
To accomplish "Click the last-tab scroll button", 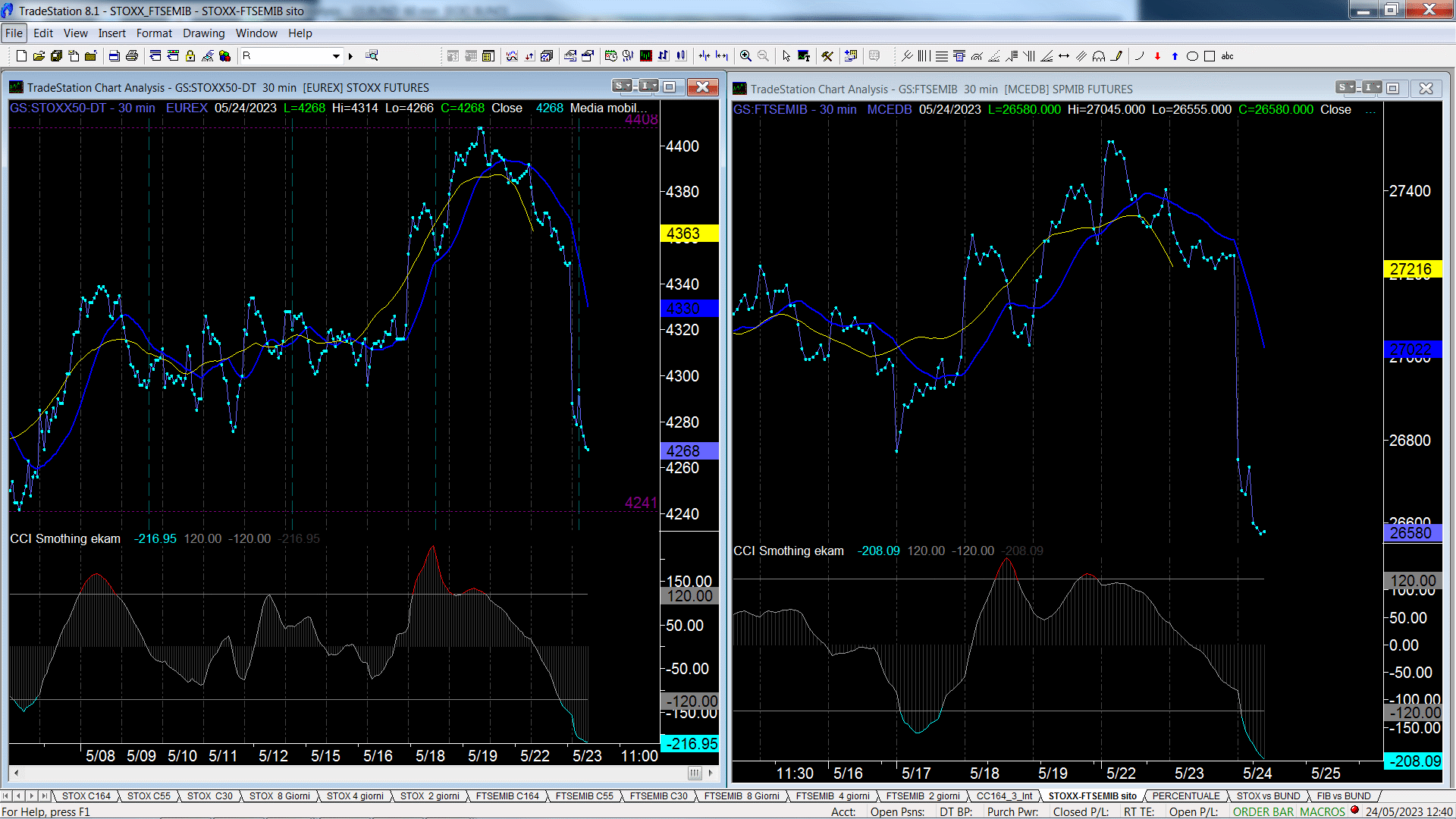I will (45, 796).
